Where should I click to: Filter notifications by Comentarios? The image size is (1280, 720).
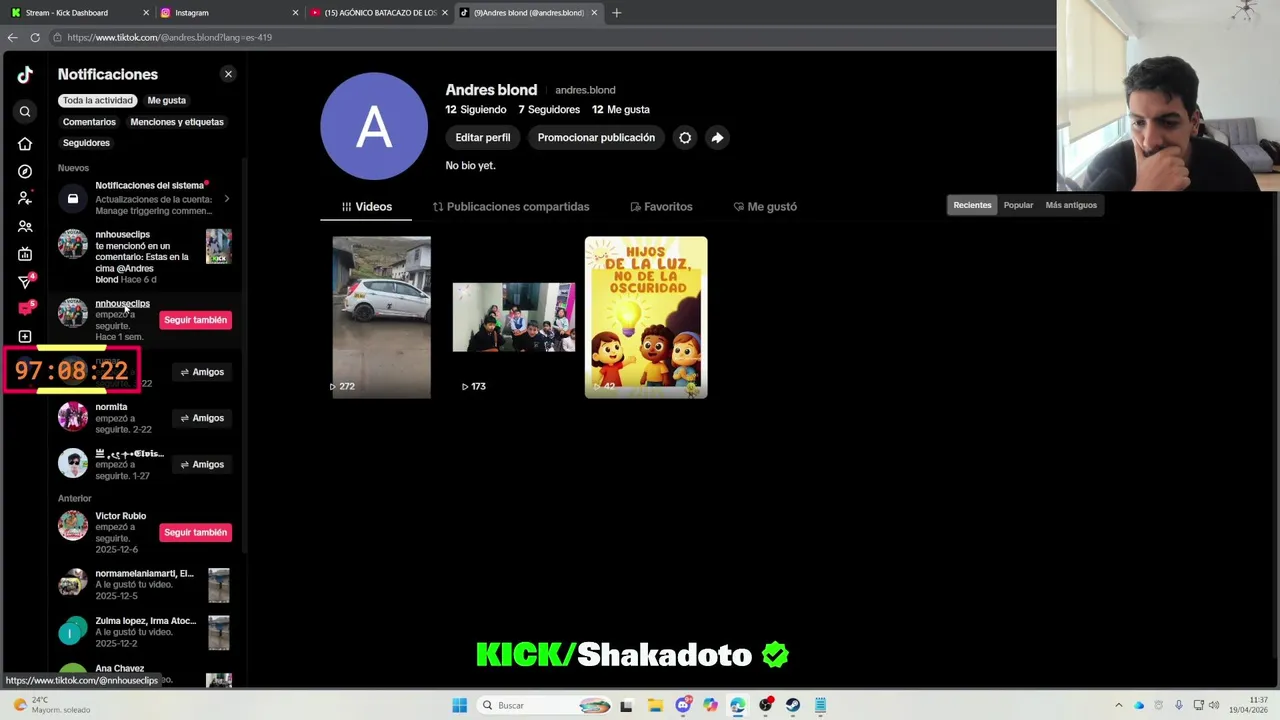(89, 122)
